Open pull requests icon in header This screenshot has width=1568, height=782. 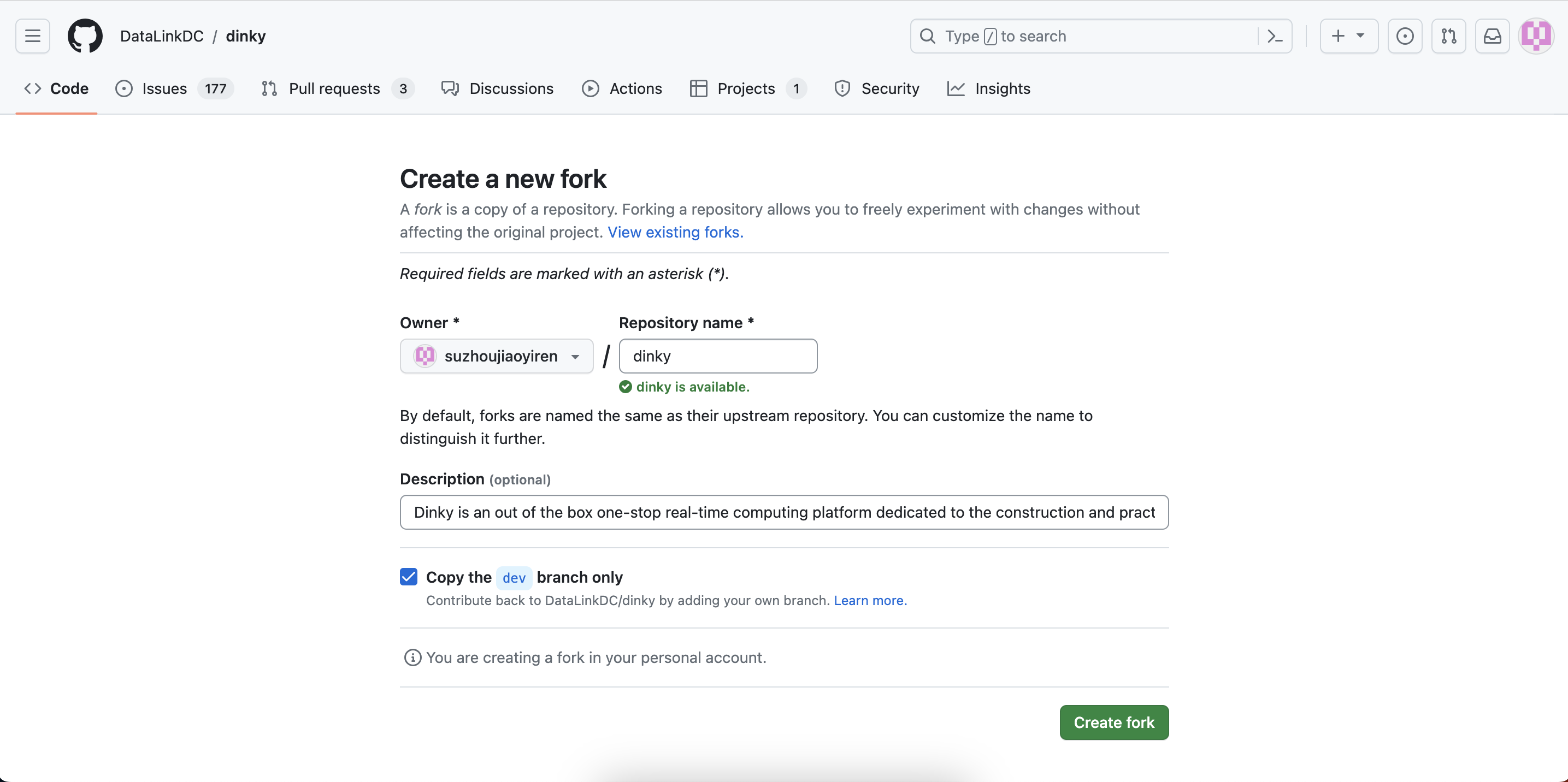[x=1449, y=37]
